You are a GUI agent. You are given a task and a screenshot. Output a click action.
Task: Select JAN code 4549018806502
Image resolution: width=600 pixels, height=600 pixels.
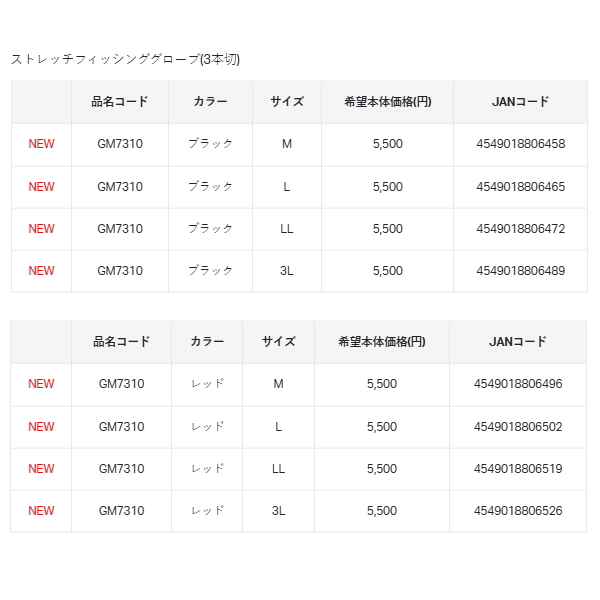[x=519, y=427]
